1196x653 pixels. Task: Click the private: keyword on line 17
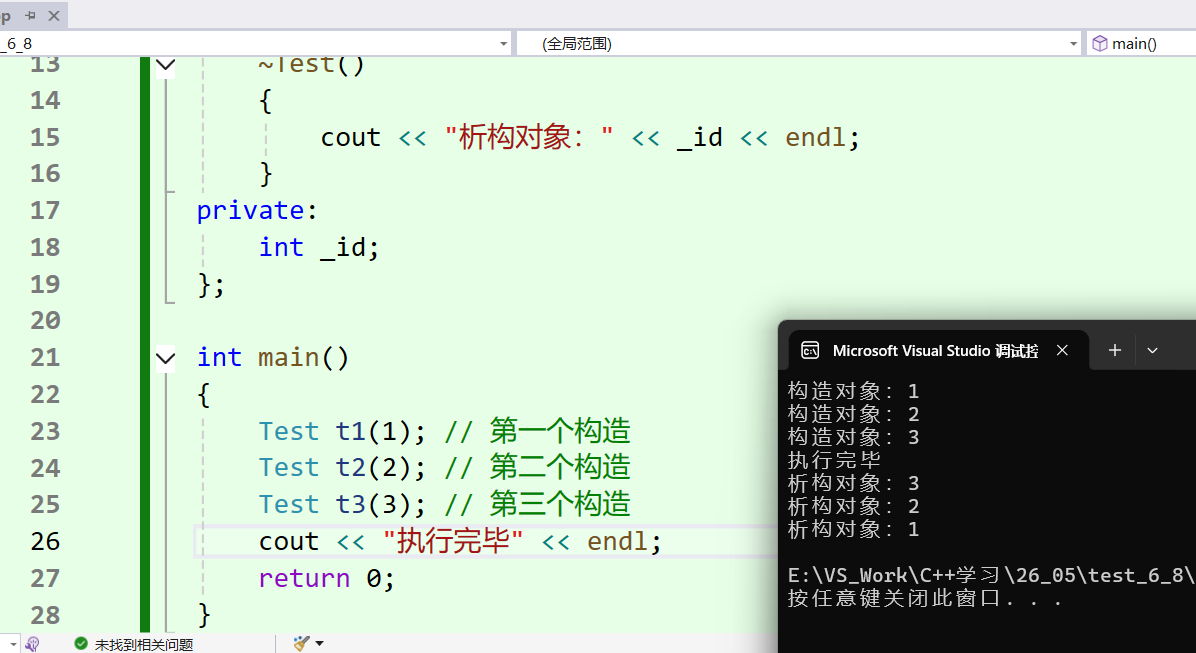point(257,211)
